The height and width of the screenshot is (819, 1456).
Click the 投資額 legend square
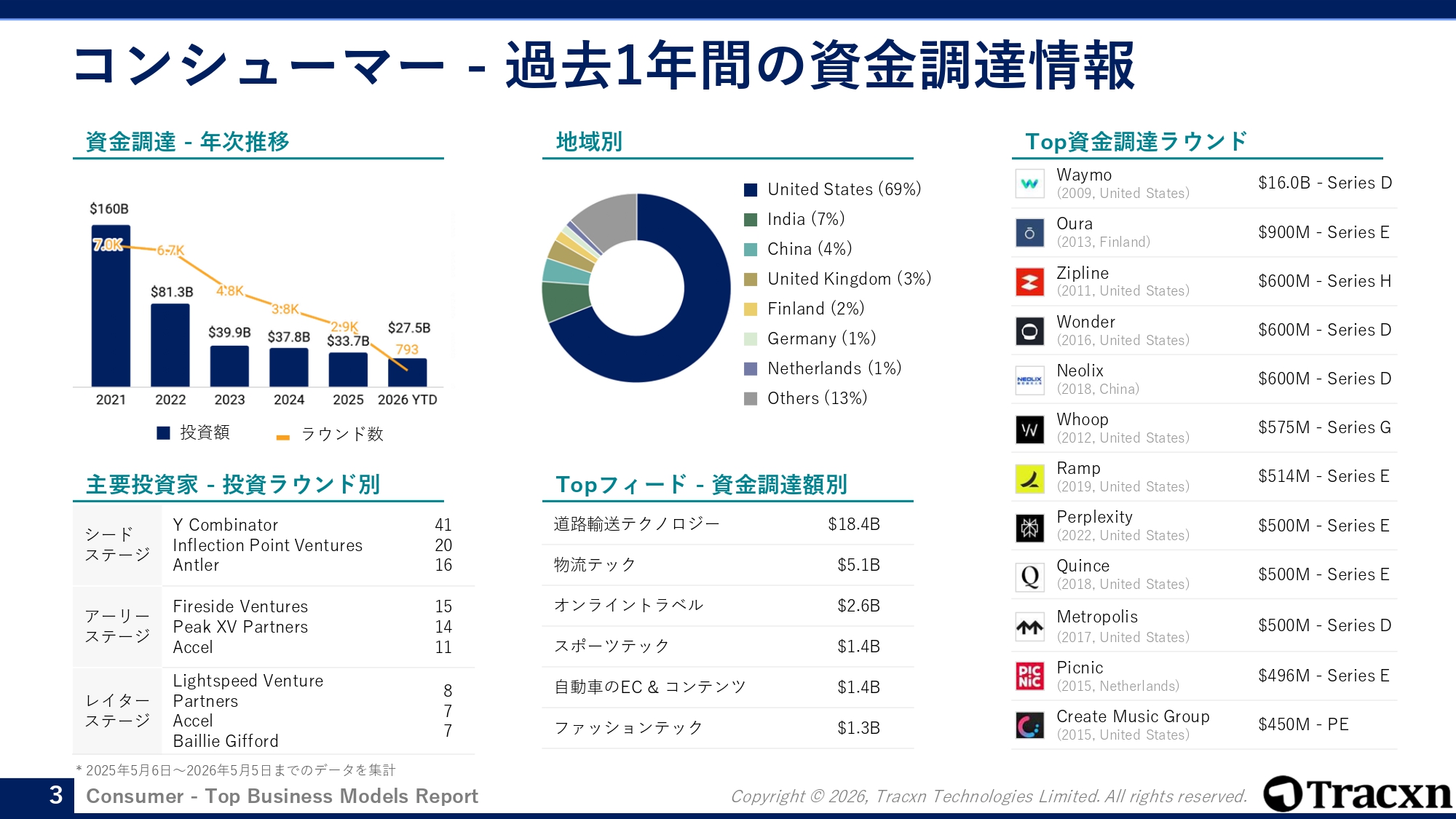164,433
